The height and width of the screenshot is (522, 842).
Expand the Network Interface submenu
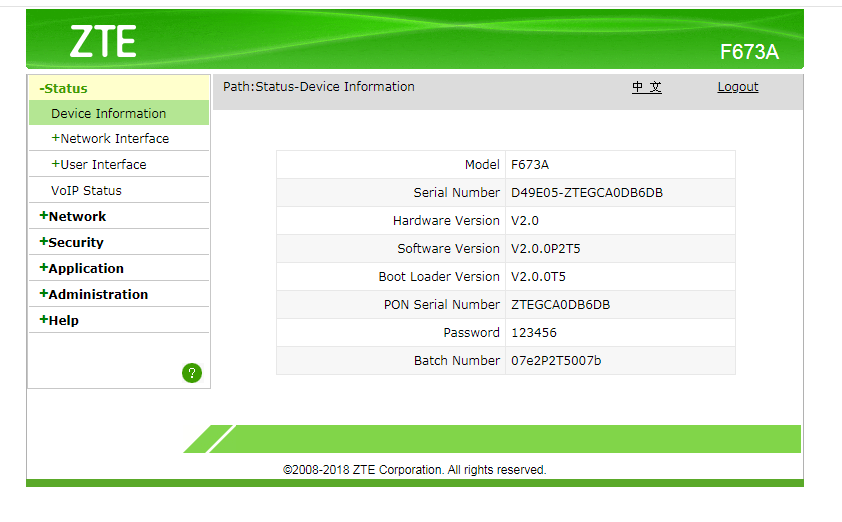click(110, 139)
